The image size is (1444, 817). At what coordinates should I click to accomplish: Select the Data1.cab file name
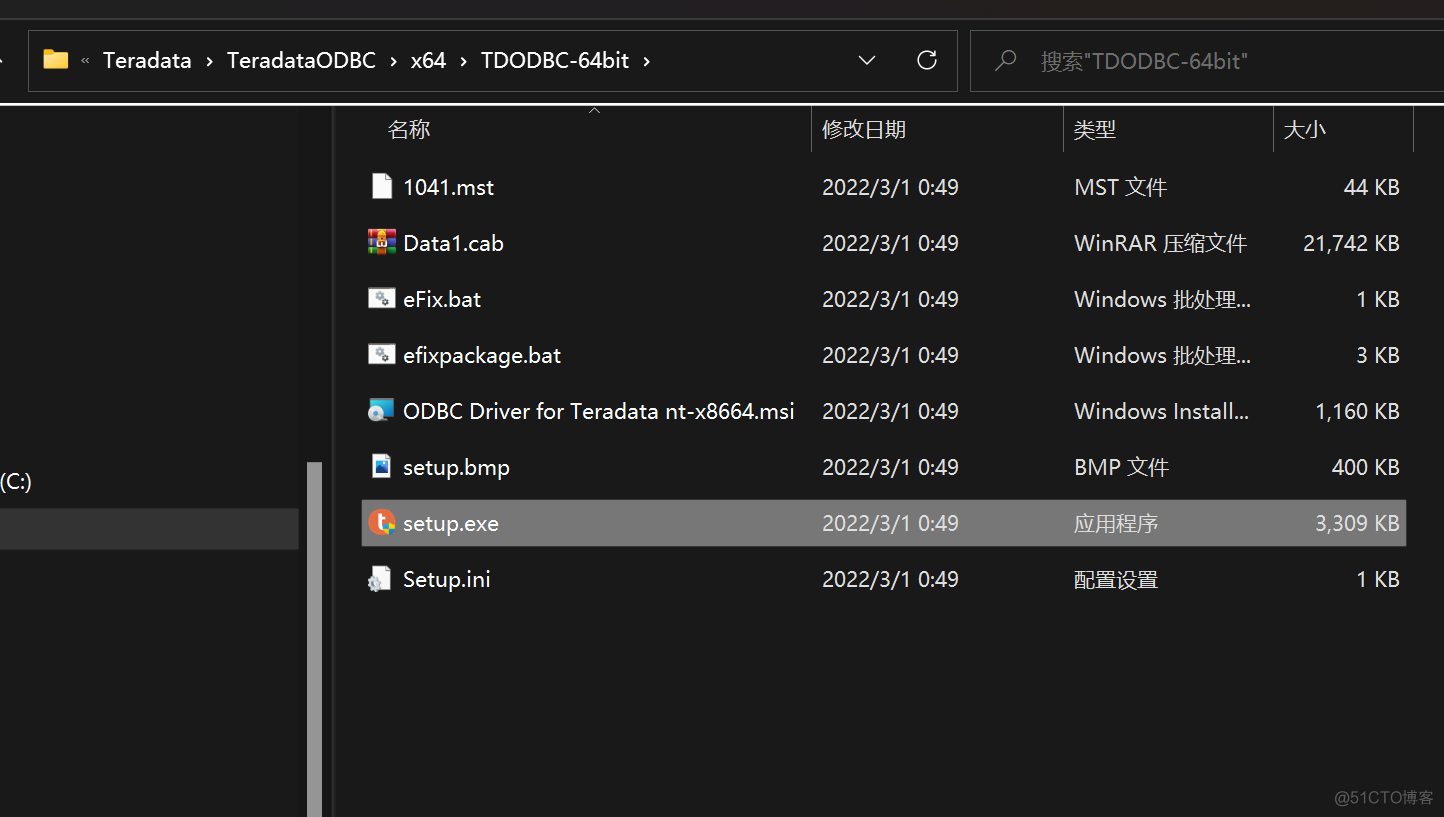tap(453, 243)
